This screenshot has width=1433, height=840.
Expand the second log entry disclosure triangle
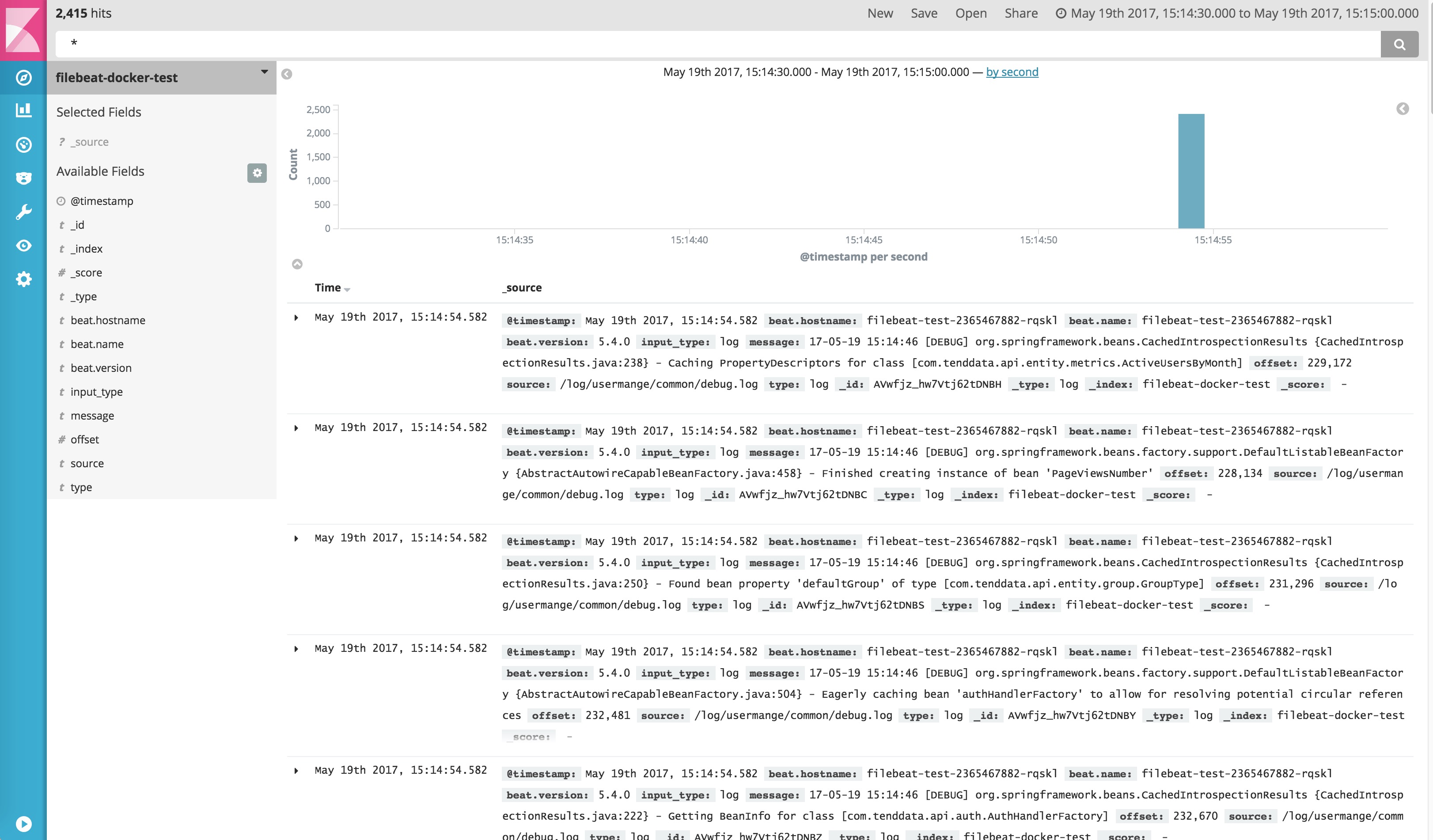click(x=296, y=428)
